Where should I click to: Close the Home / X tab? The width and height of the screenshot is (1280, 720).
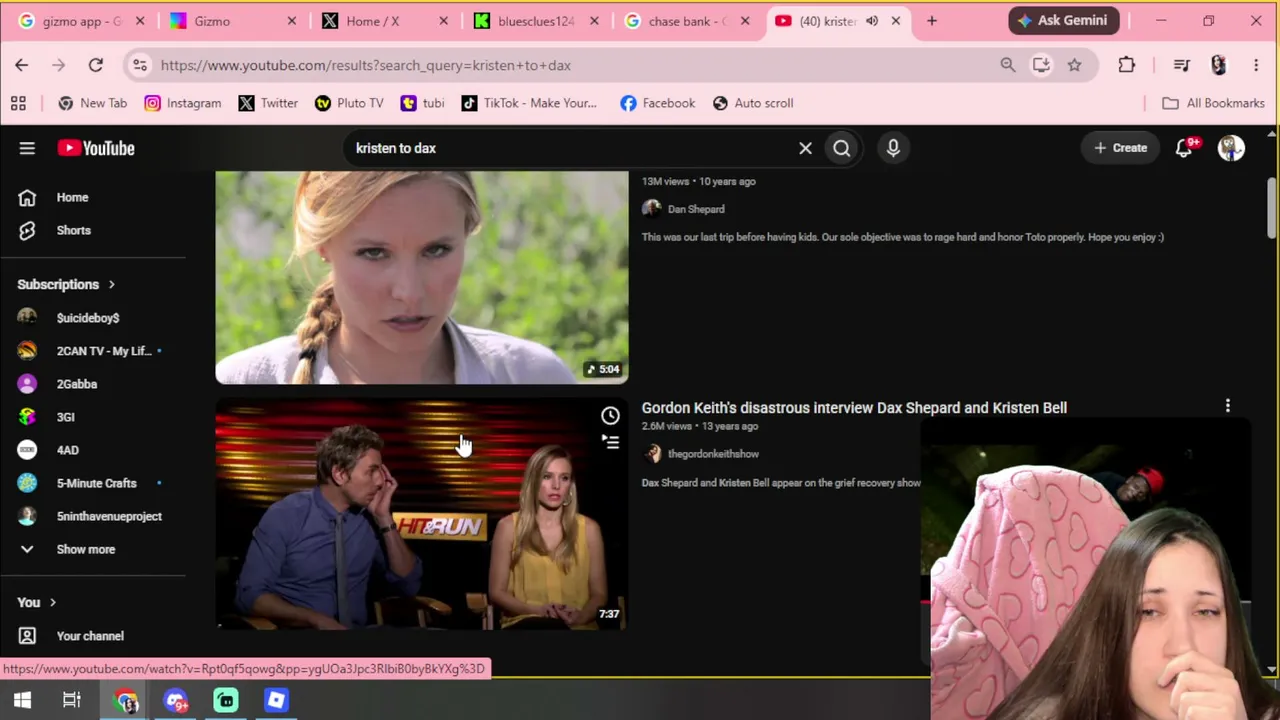[x=441, y=21]
